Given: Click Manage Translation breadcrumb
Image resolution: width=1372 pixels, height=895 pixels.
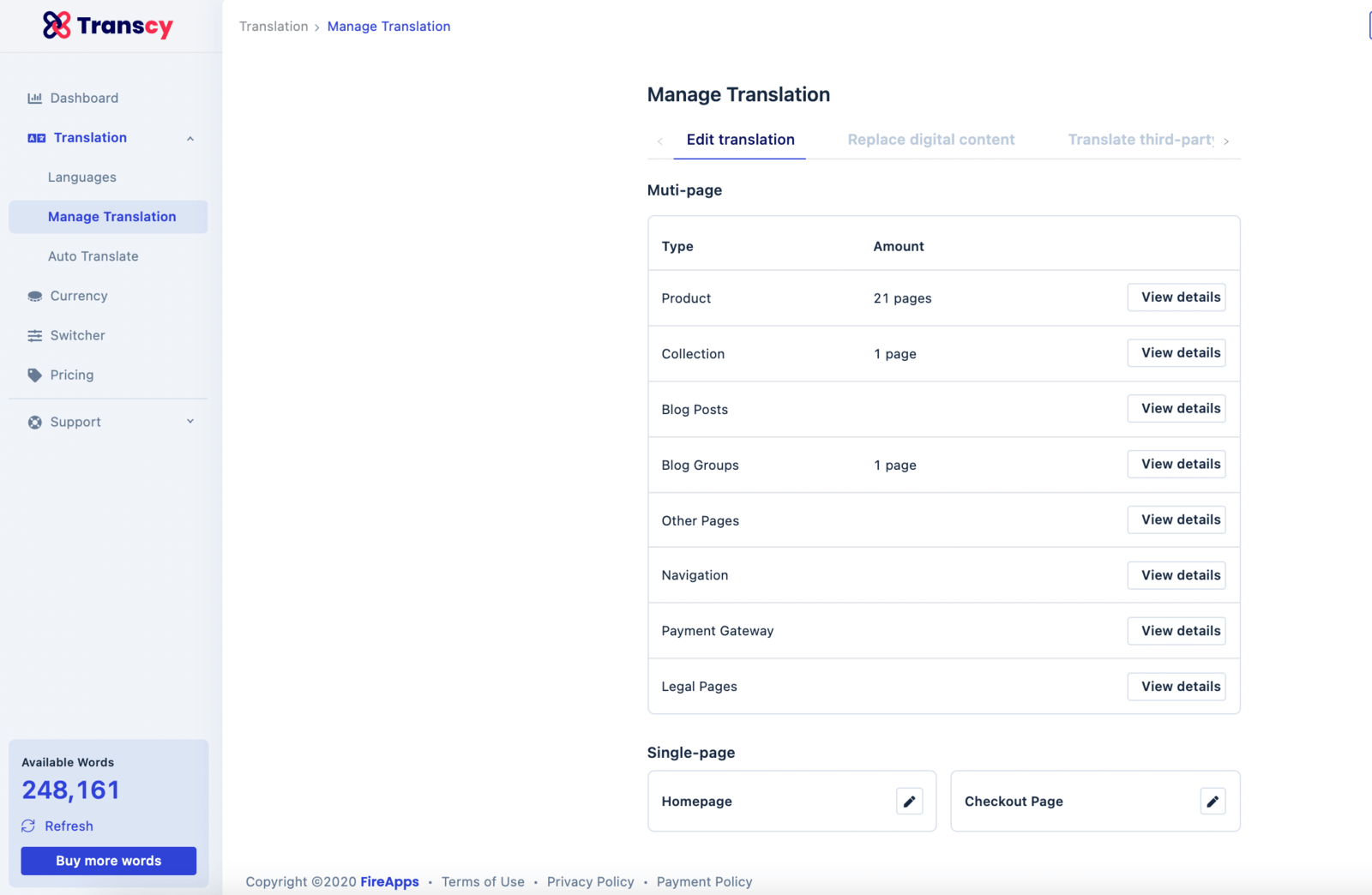Looking at the screenshot, I should pos(388,27).
